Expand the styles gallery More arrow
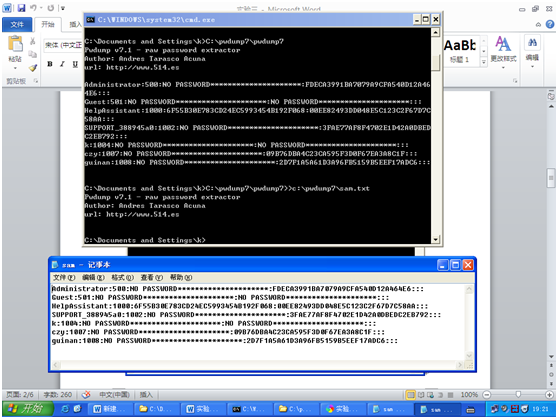The height and width of the screenshot is (419, 558). click(x=484, y=62)
